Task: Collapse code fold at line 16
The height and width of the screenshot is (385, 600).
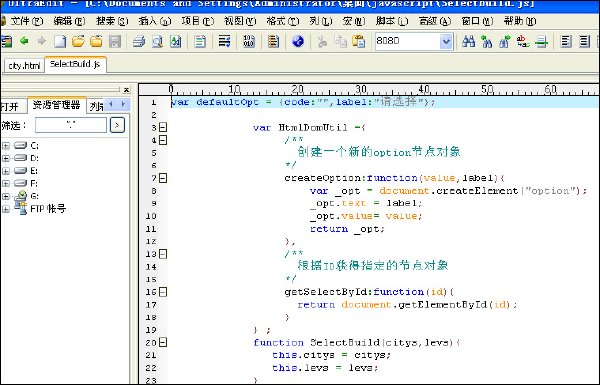Action: 163,292
